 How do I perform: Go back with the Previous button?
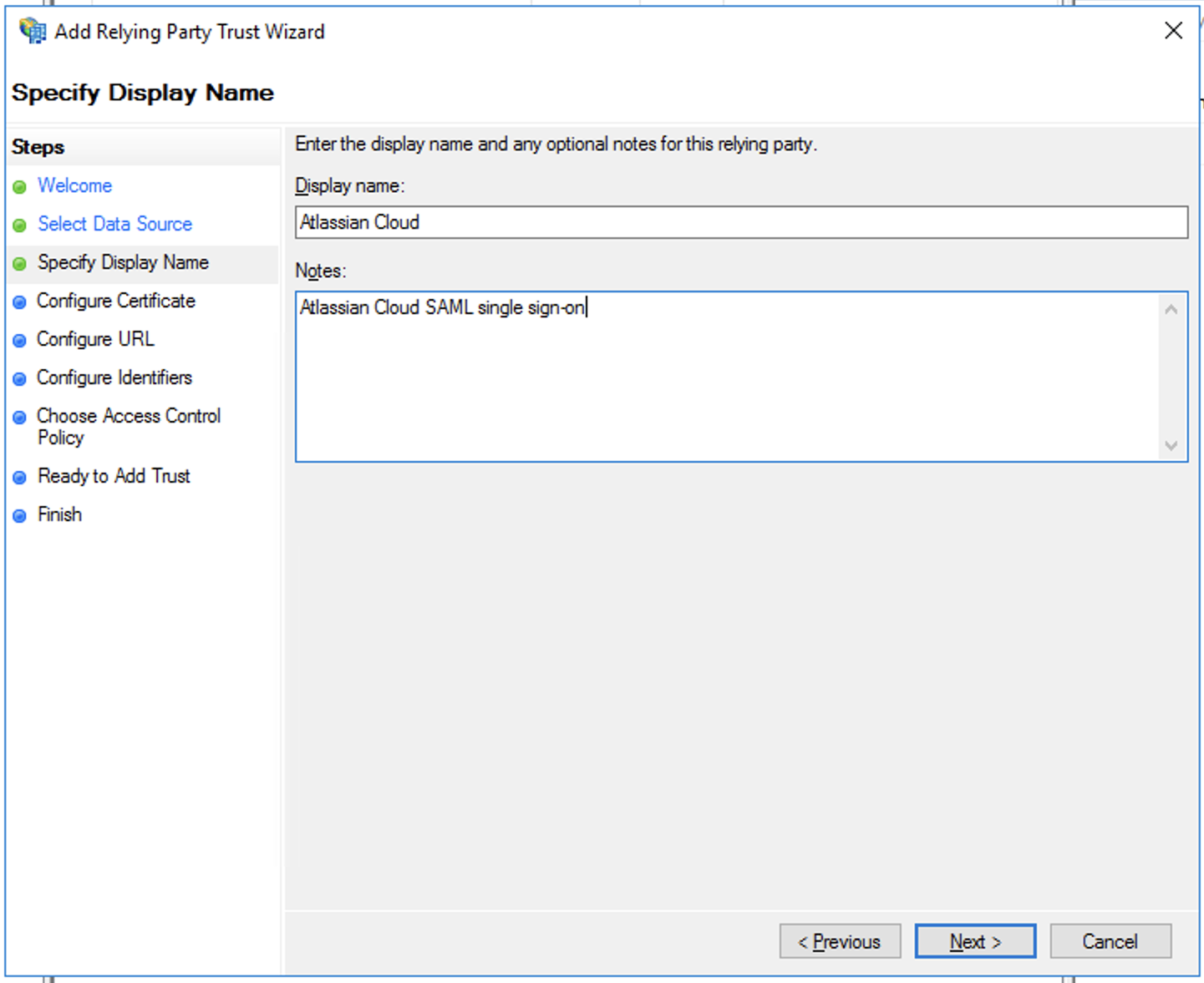click(x=840, y=941)
